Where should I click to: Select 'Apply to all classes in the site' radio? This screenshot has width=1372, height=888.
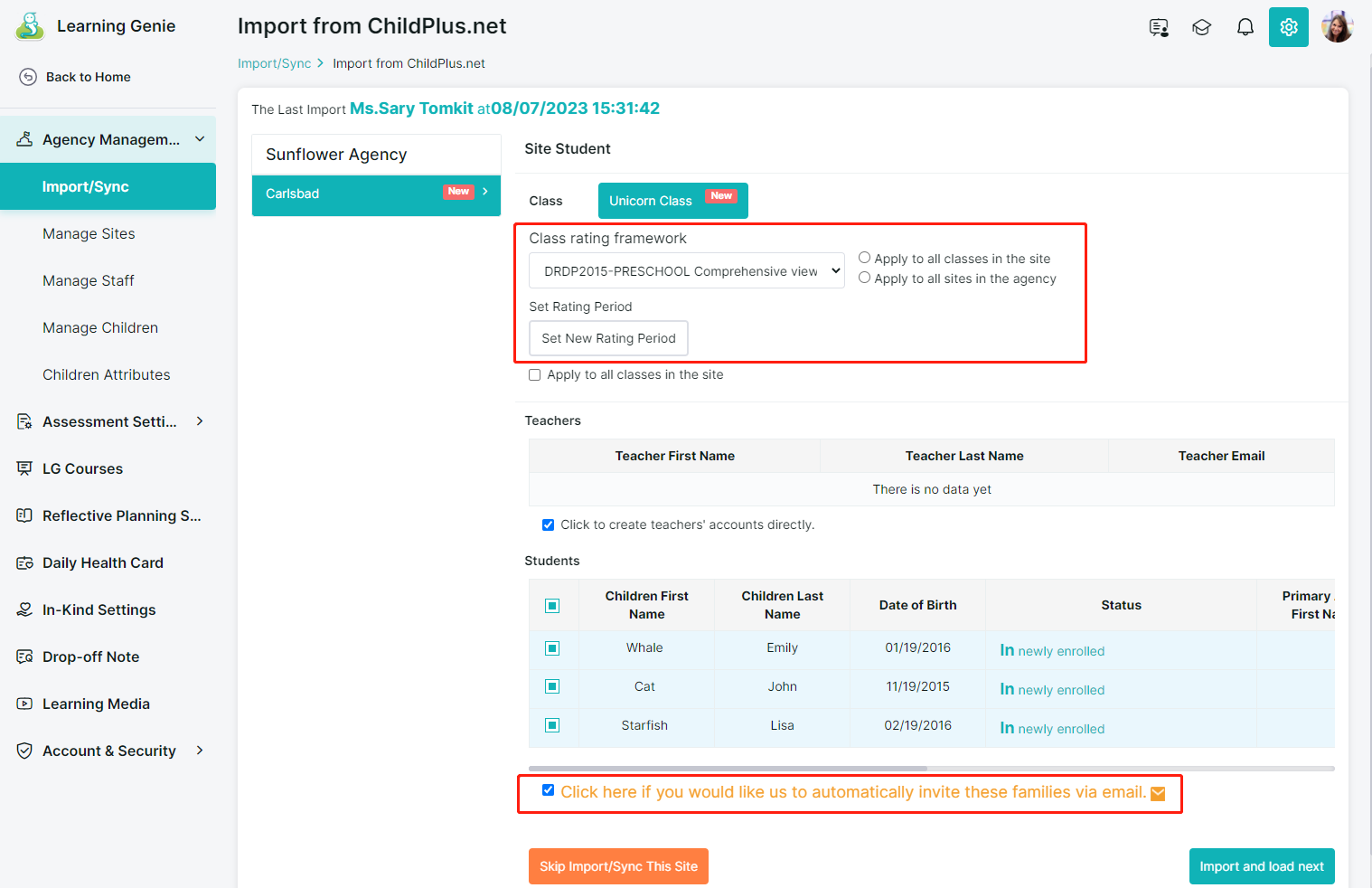(864, 258)
